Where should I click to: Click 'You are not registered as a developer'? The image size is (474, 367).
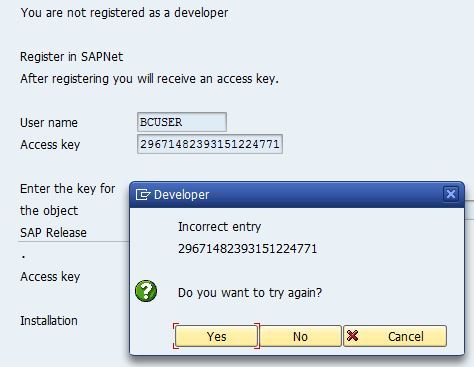[x=124, y=13]
